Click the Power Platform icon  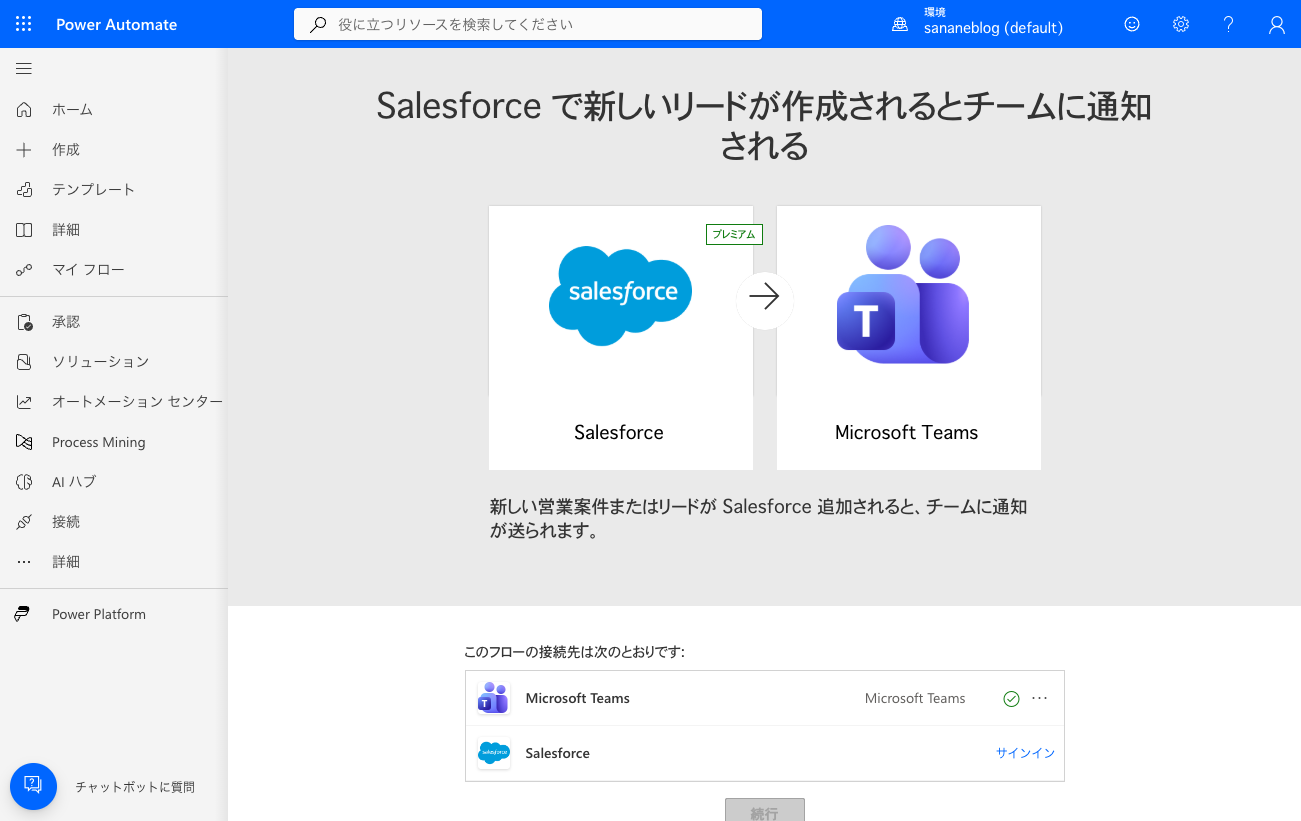22,614
